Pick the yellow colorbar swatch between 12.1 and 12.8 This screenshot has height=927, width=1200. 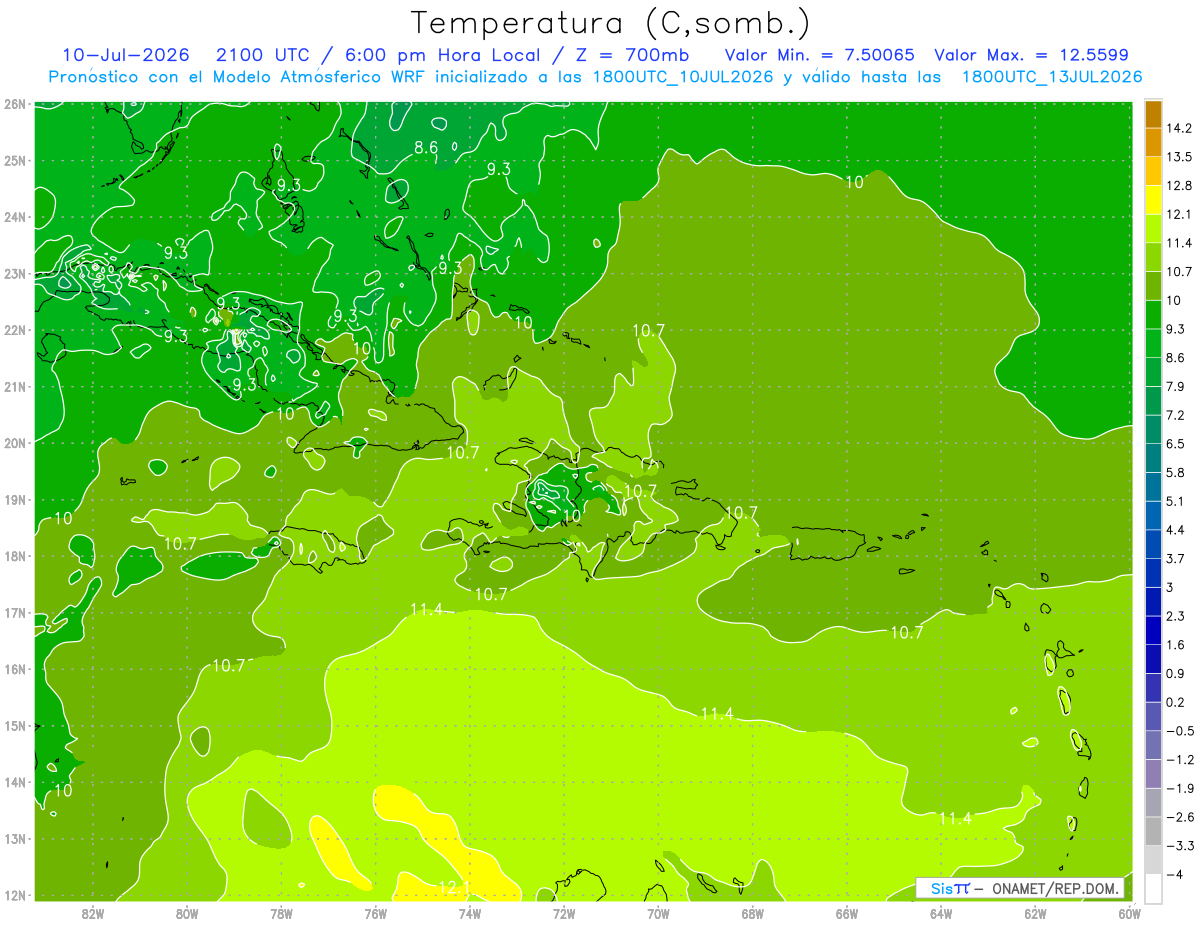pyautogui.click(x=1153, y=200)
